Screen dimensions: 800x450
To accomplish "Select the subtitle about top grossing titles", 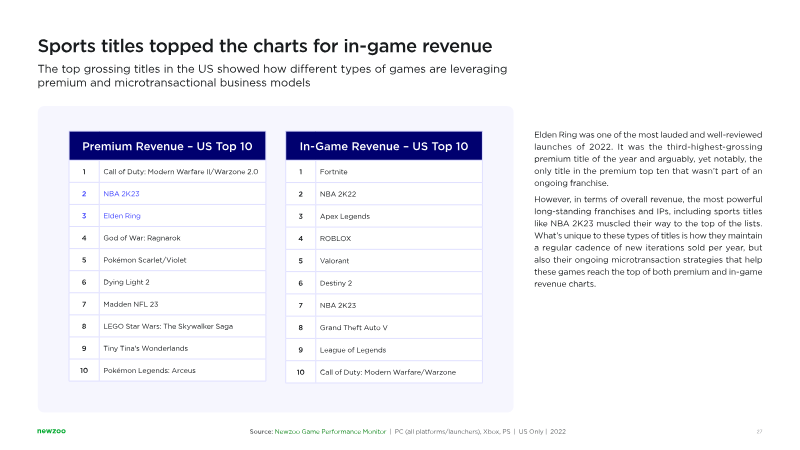I will click(272, 75).
